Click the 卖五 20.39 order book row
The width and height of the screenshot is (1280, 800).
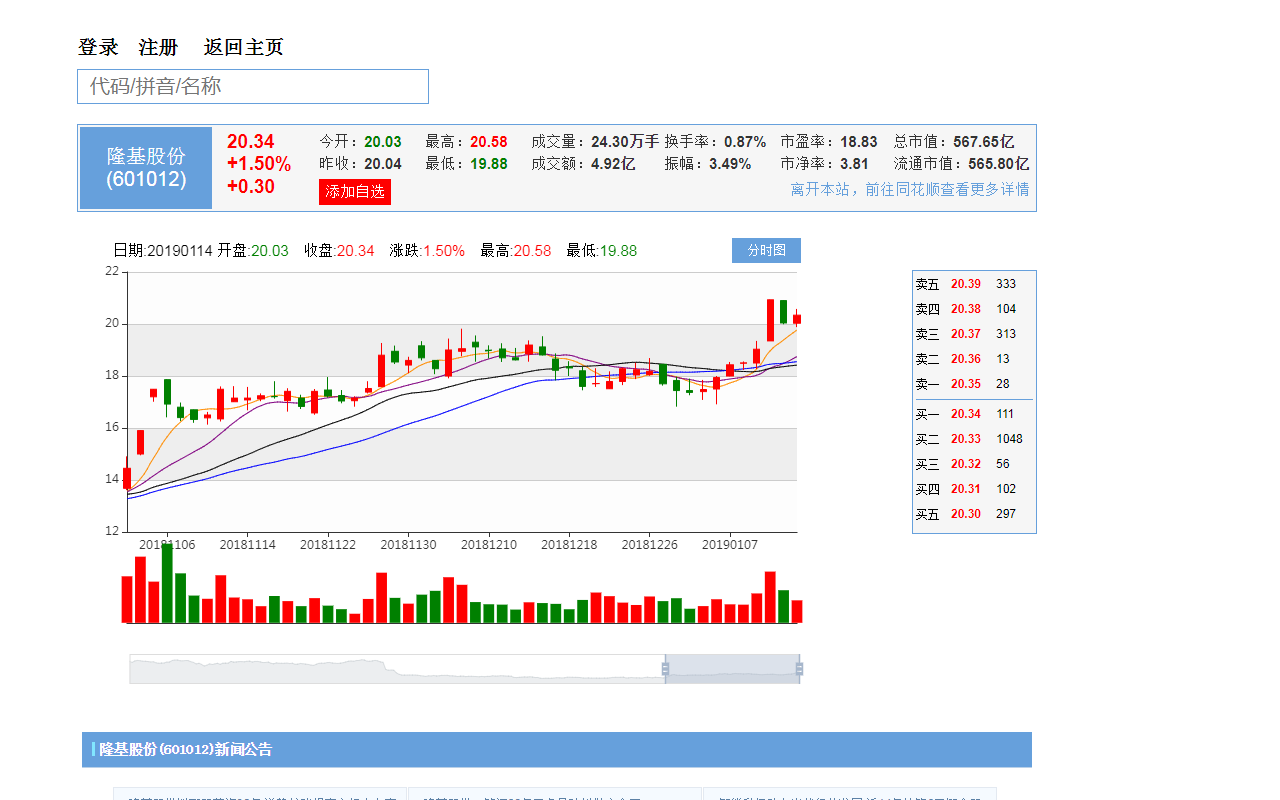tap(974, 284)
